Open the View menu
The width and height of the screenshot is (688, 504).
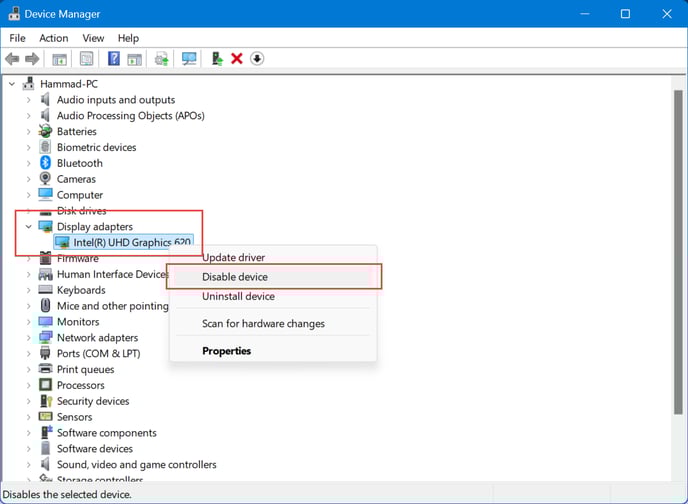pyautogui.click(x=93, y=38)
